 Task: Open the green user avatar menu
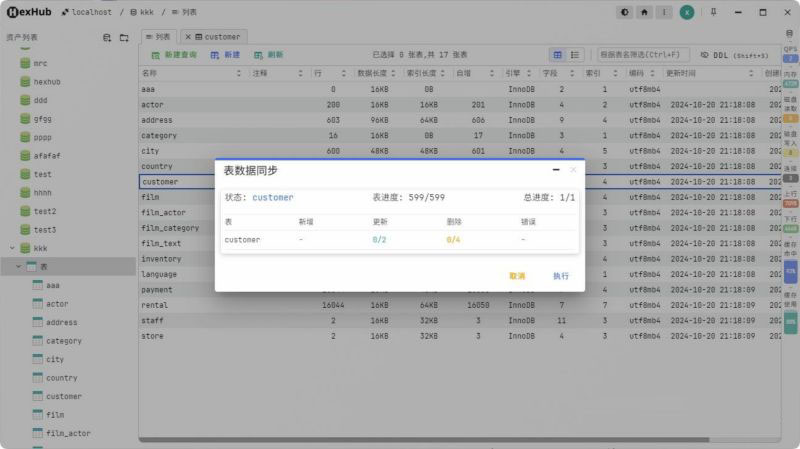[687, 12]
